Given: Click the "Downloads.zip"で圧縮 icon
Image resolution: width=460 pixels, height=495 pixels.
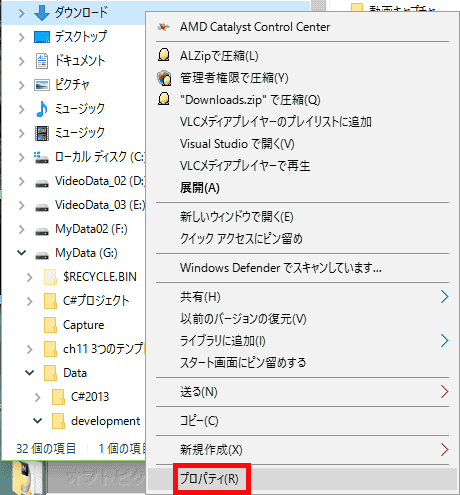Looking at the screenshot, I should [164, 99].
